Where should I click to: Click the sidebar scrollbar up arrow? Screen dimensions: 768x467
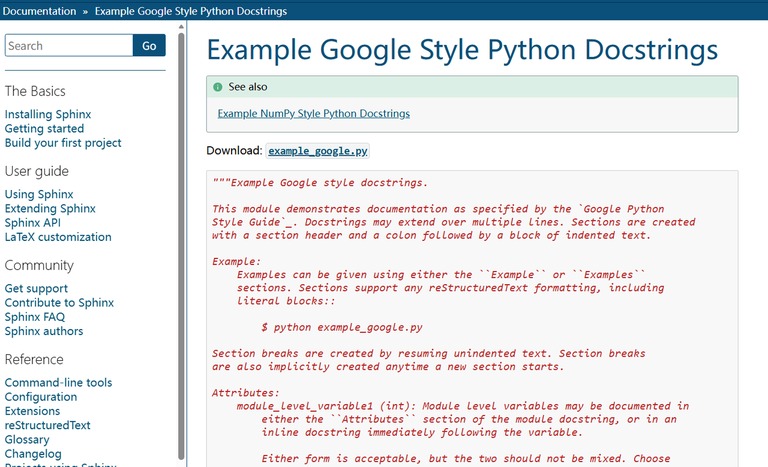pos(181,26)
